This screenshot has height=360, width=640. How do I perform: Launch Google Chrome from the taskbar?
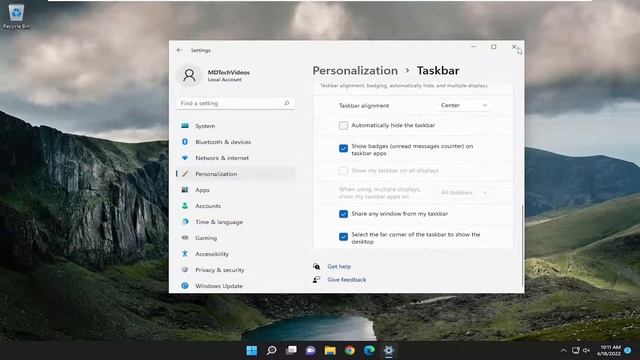tap(350, 351)
